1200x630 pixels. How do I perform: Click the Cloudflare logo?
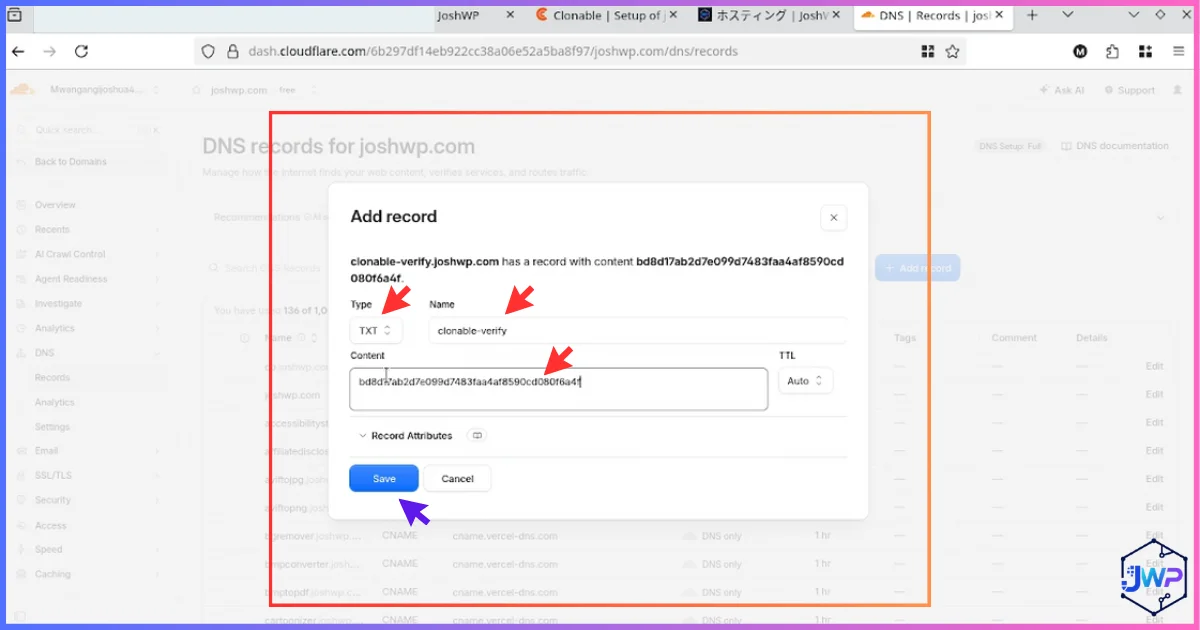(x=23, y=90)
